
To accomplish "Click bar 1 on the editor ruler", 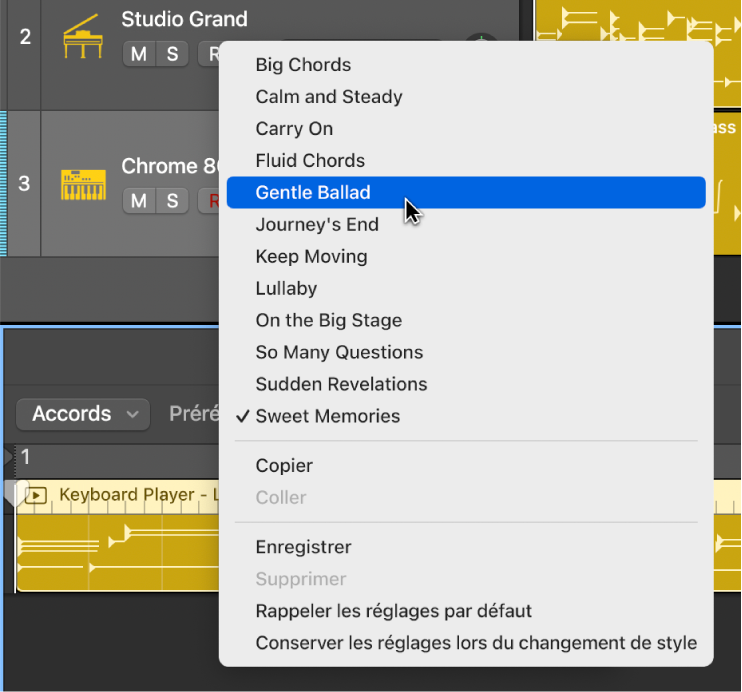I will 26,458.
